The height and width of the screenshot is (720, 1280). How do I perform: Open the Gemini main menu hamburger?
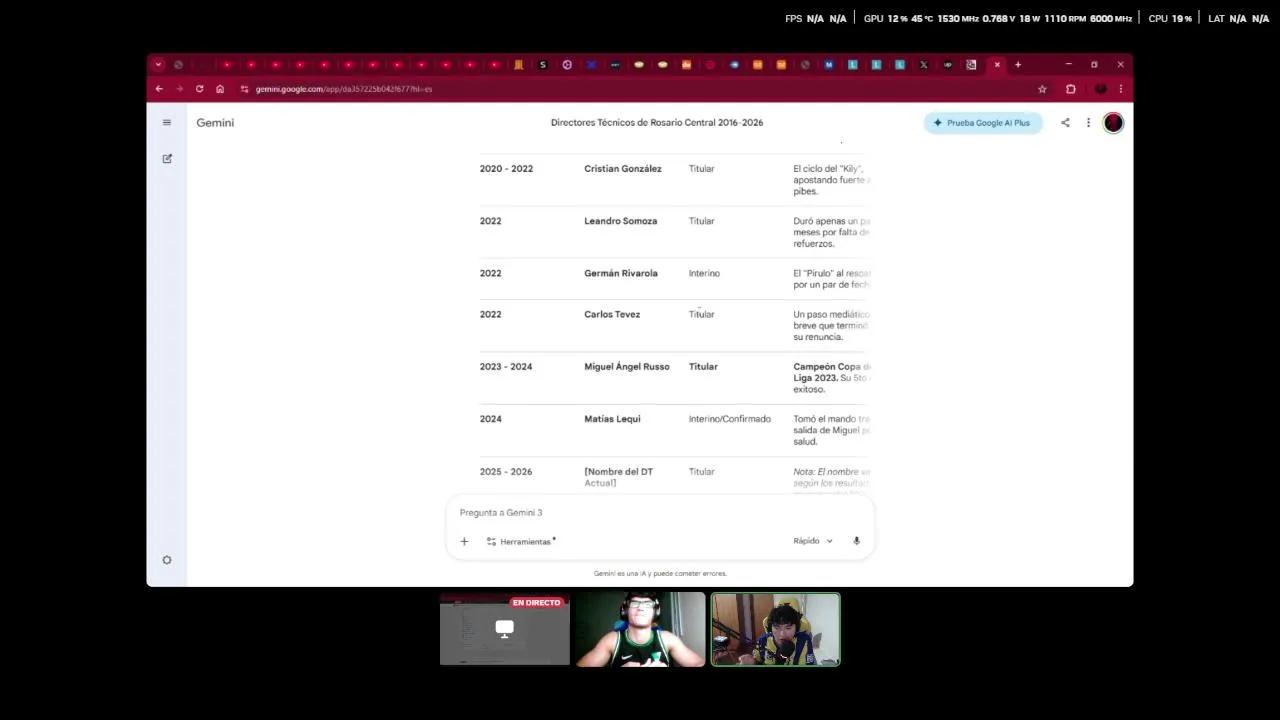click(x=167, y=123)
